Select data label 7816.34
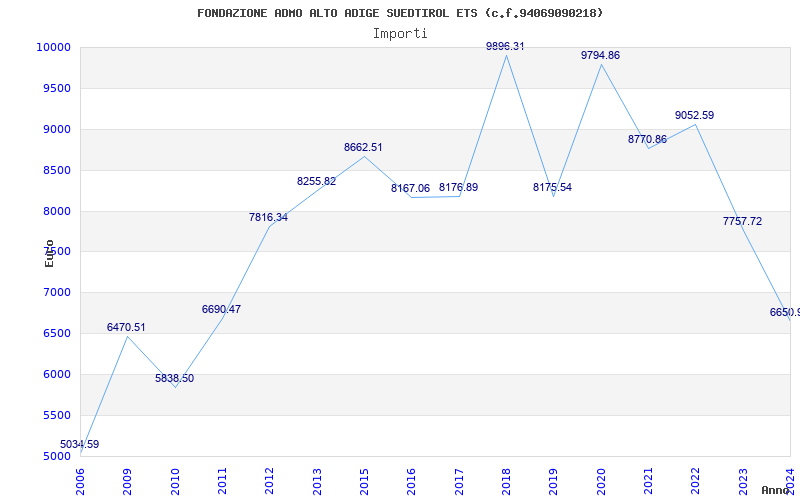Viewport: 800px width, 500px height. click(x=268, y=217)
